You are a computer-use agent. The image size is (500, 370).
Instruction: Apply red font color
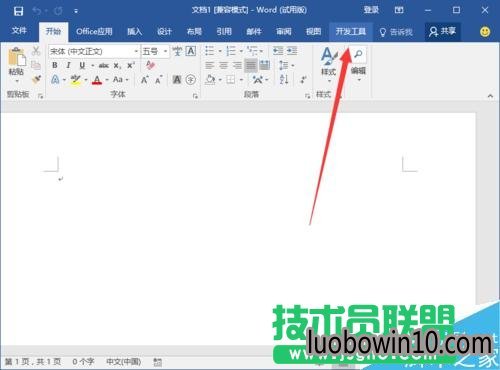(97, 80)
